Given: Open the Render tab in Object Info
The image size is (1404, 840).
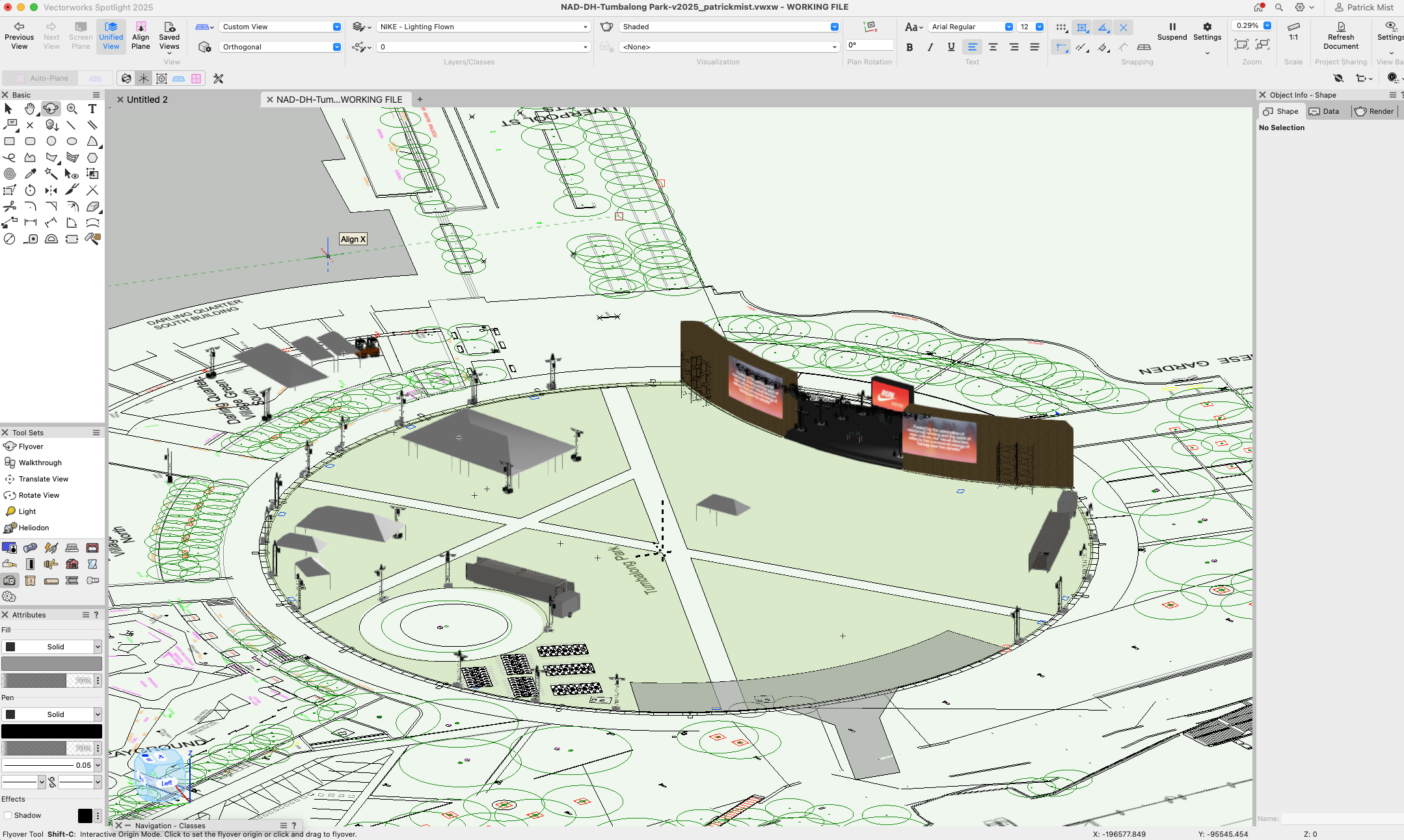Looking at the screenshot, I should point(1375,111).
